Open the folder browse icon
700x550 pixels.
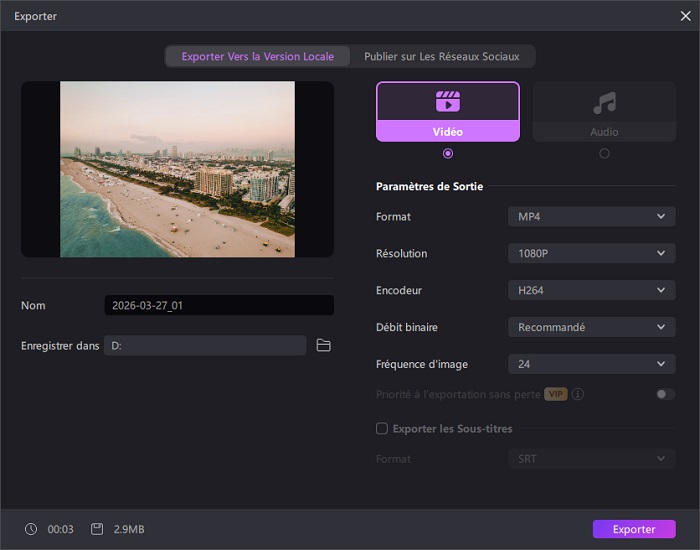(x=323, y=345)
